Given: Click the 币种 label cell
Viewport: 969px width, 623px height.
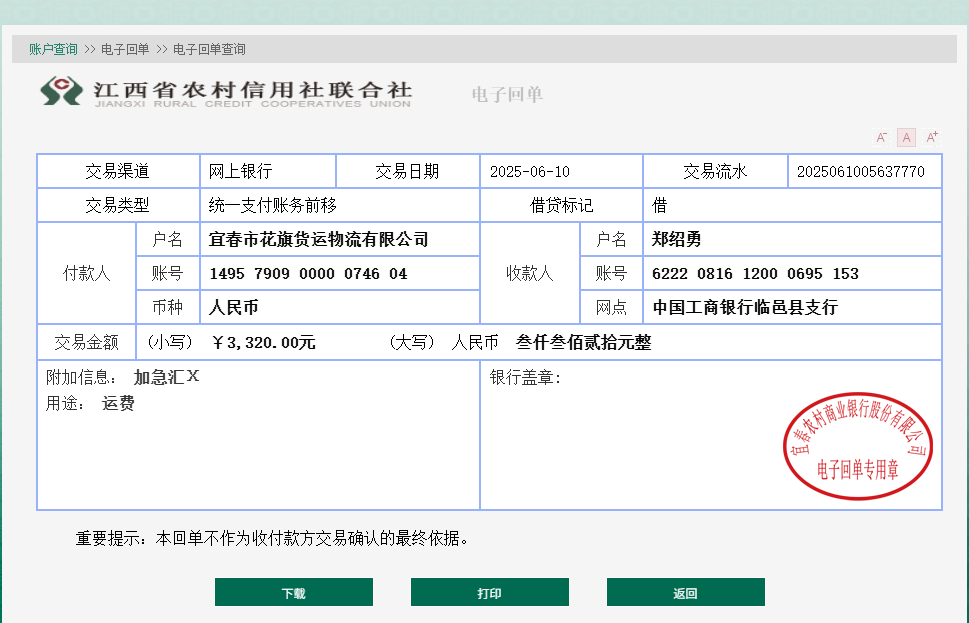Looking at the screenshot, I should tap(167, 307).
